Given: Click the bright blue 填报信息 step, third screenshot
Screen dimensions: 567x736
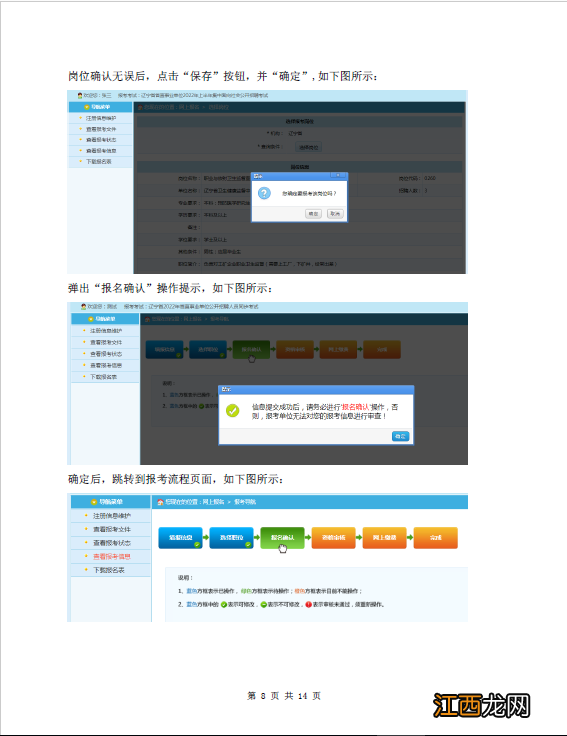Looking at the screenshot, I should pyautogui.click(x=180, y=538).
